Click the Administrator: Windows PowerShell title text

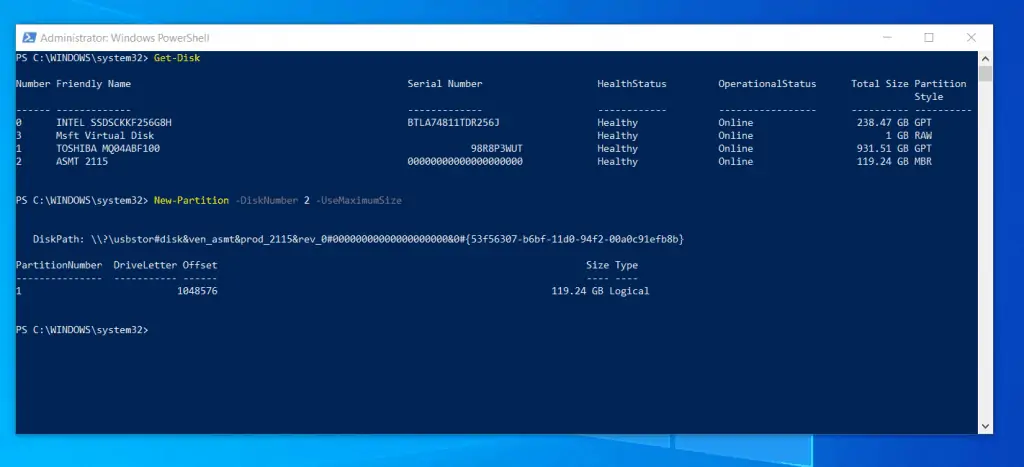pyautogui.click(x=125, y=38)
